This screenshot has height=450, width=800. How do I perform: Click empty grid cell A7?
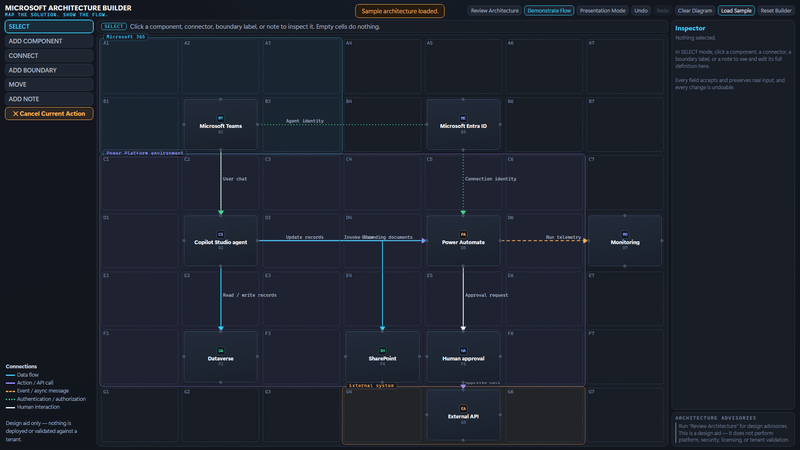(x=625, y=66)
